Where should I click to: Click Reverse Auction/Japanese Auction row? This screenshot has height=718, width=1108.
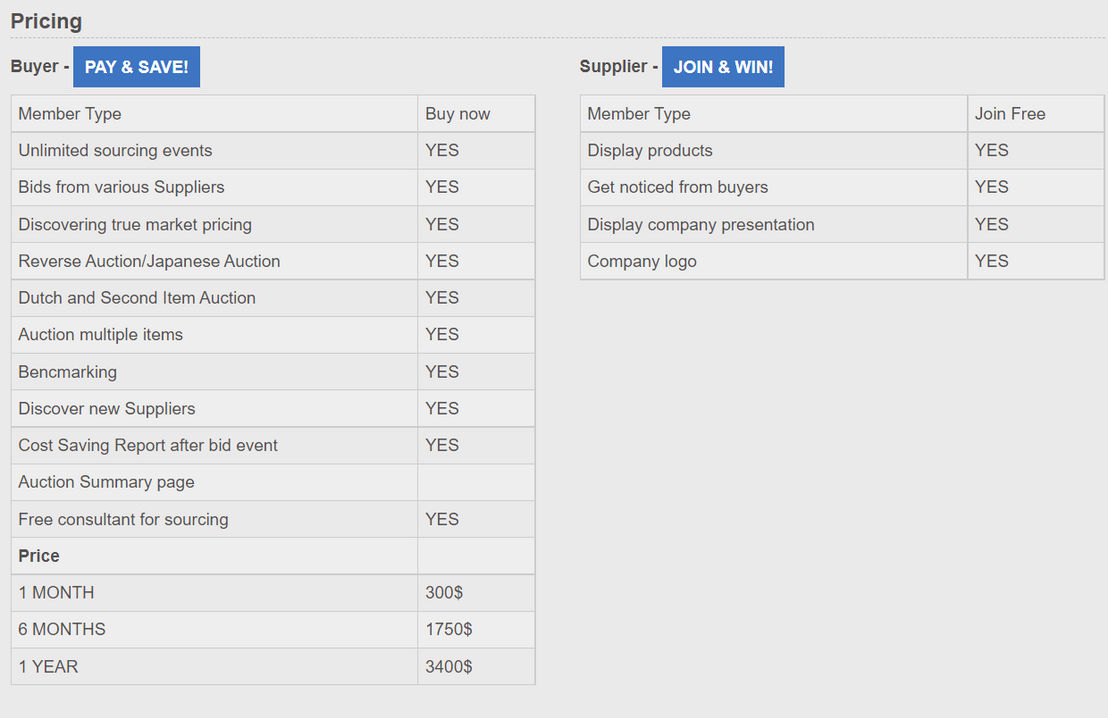273,261
